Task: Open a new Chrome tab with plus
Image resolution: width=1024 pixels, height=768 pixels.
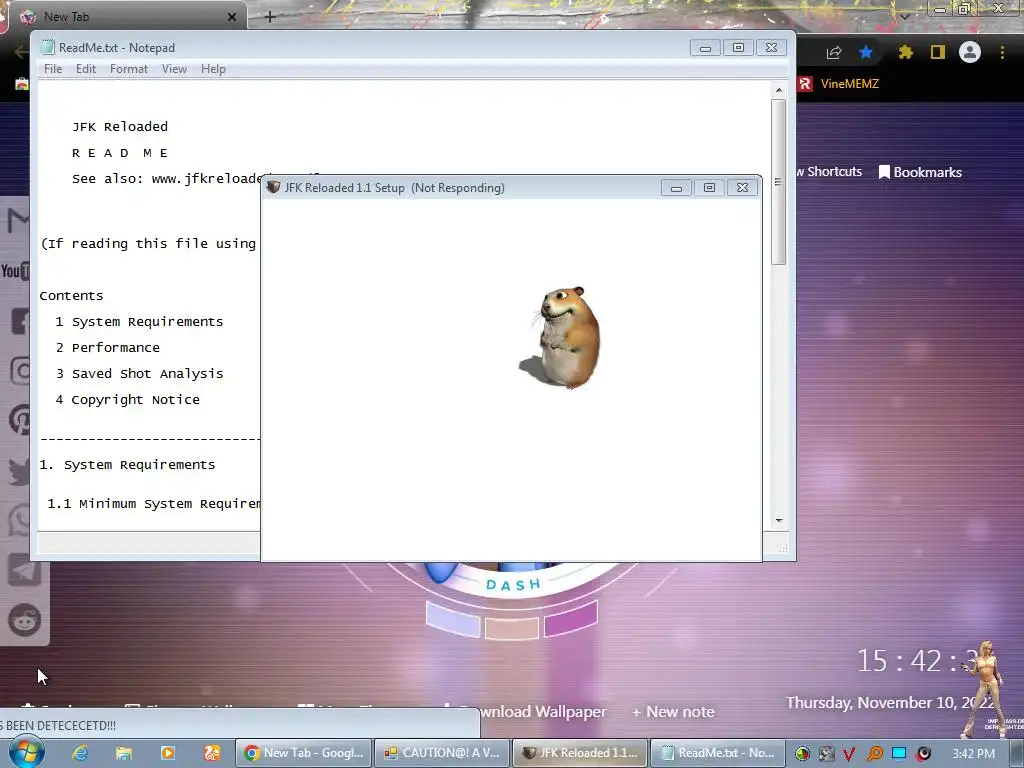Action: coord(270,17)
